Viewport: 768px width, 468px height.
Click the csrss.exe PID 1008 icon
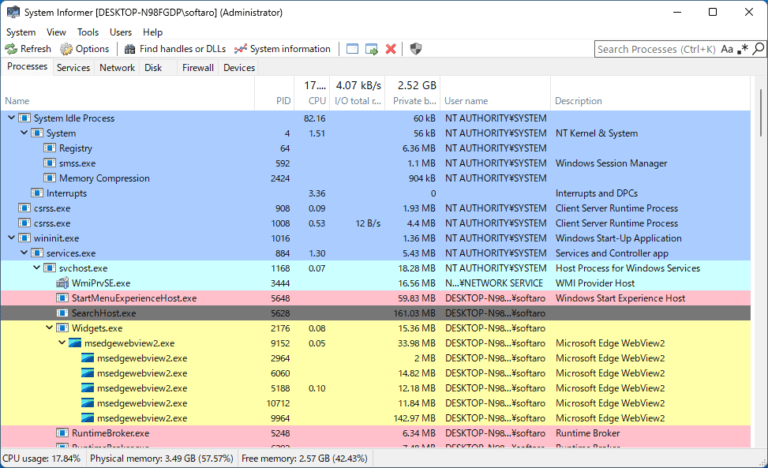tap(24, 223)
